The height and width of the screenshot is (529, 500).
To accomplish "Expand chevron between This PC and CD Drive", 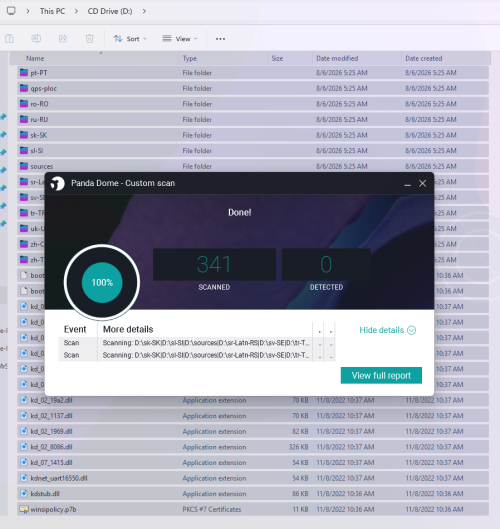I will coord(76,11).
